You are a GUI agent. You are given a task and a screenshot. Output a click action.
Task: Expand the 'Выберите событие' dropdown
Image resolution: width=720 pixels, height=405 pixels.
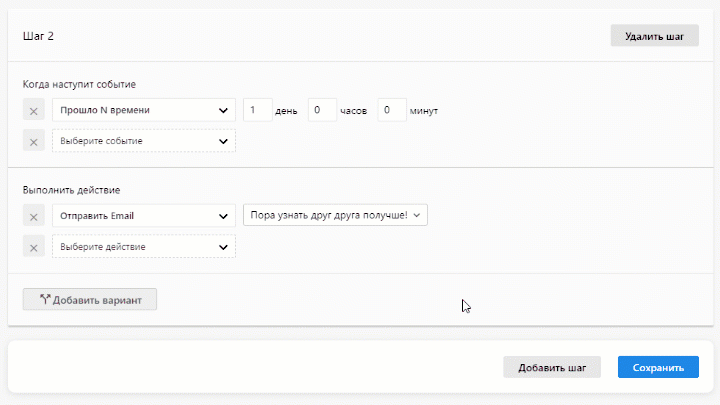click(143, 141)
